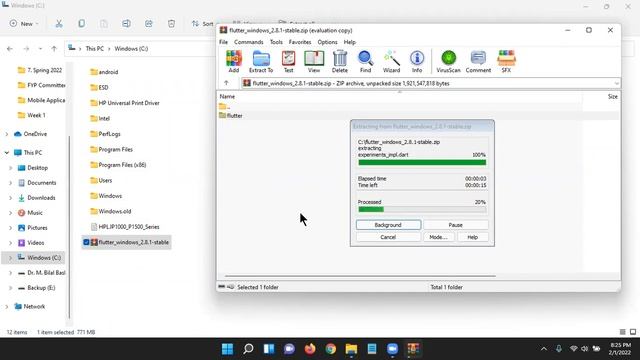Screen dimensions: 640x360
Task: Click the Copy icon in File Explorer toolbar
Action: point(81,24)
